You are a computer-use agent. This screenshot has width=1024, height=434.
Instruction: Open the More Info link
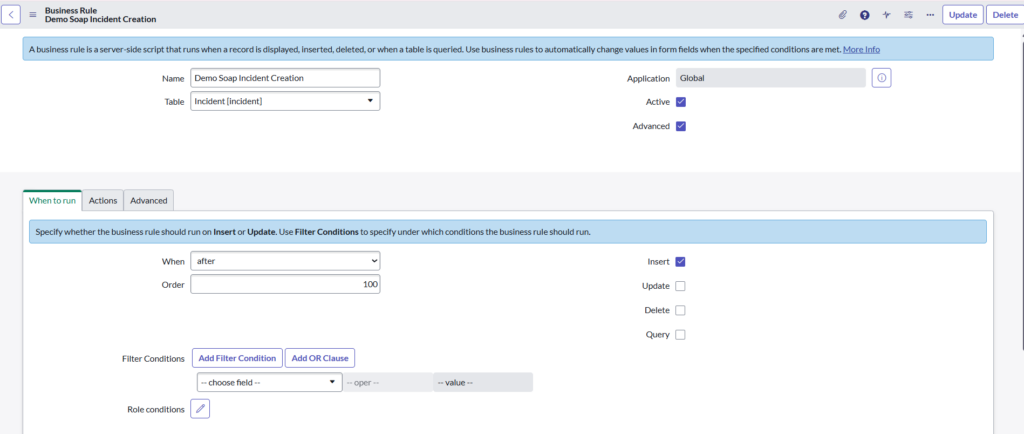pyautogui.click(x=861, y=49)
